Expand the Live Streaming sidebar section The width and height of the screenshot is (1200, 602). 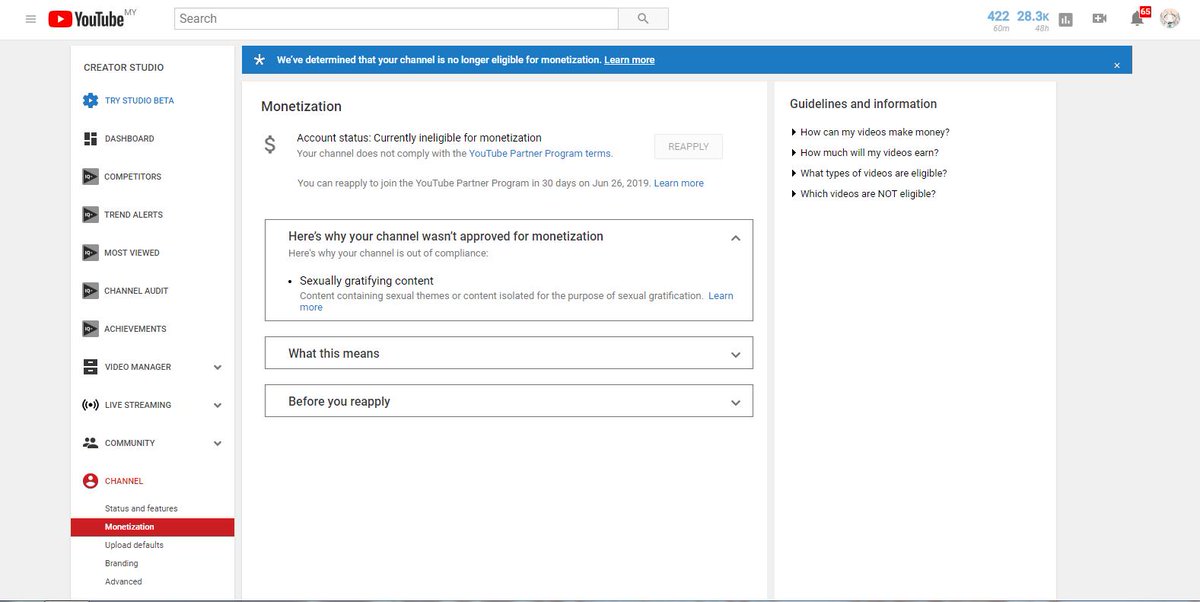point(217,405)
